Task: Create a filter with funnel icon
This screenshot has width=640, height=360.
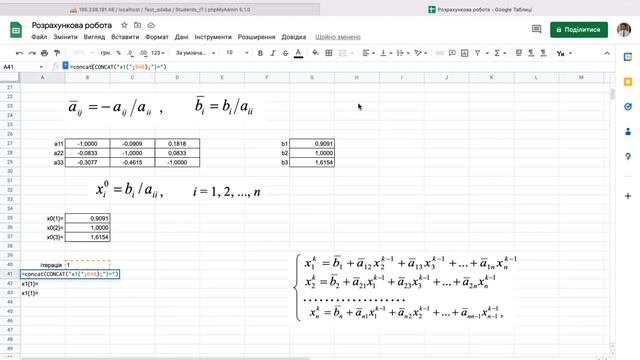Action: click(477, 53)
